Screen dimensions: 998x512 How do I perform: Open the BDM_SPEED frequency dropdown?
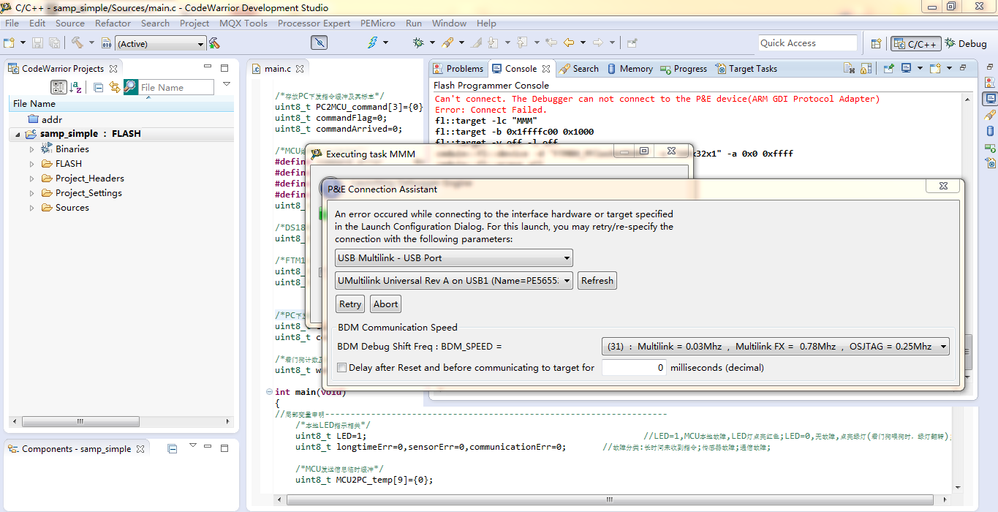(775, 346)
